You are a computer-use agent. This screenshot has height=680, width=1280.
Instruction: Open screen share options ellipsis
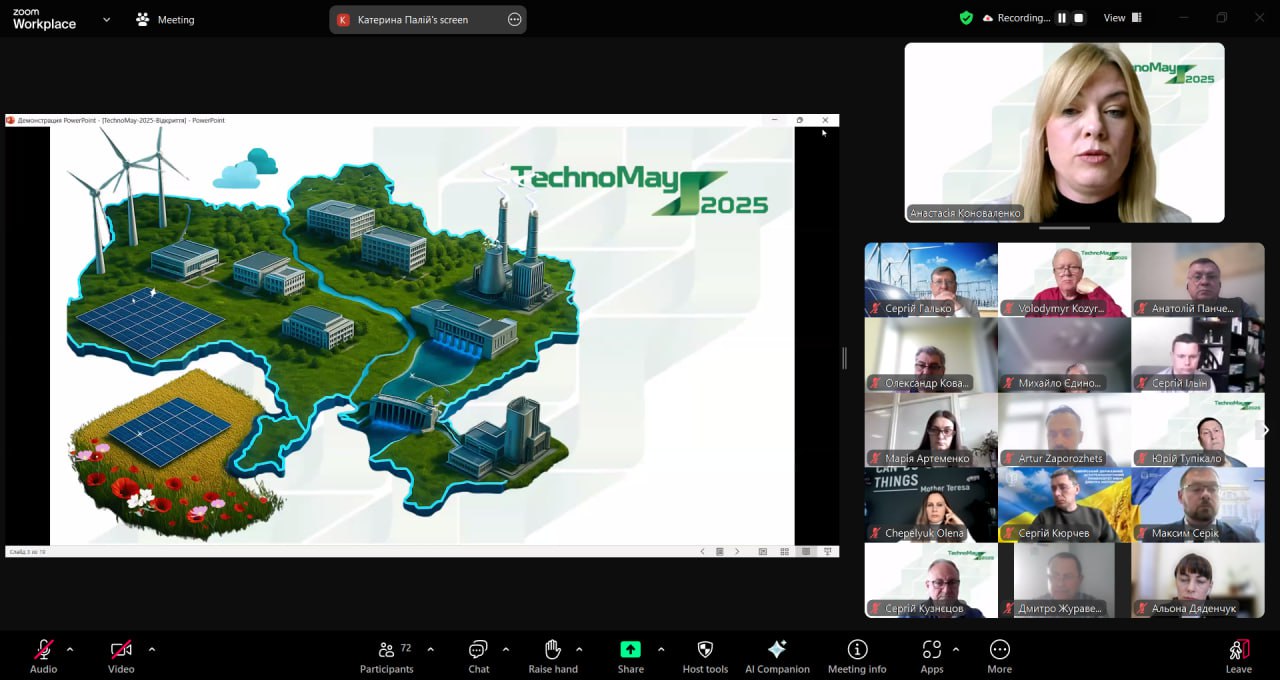[514, 19]
